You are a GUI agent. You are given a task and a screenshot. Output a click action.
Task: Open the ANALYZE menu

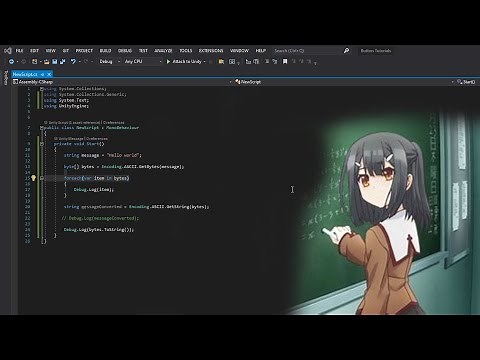(163, 51)
